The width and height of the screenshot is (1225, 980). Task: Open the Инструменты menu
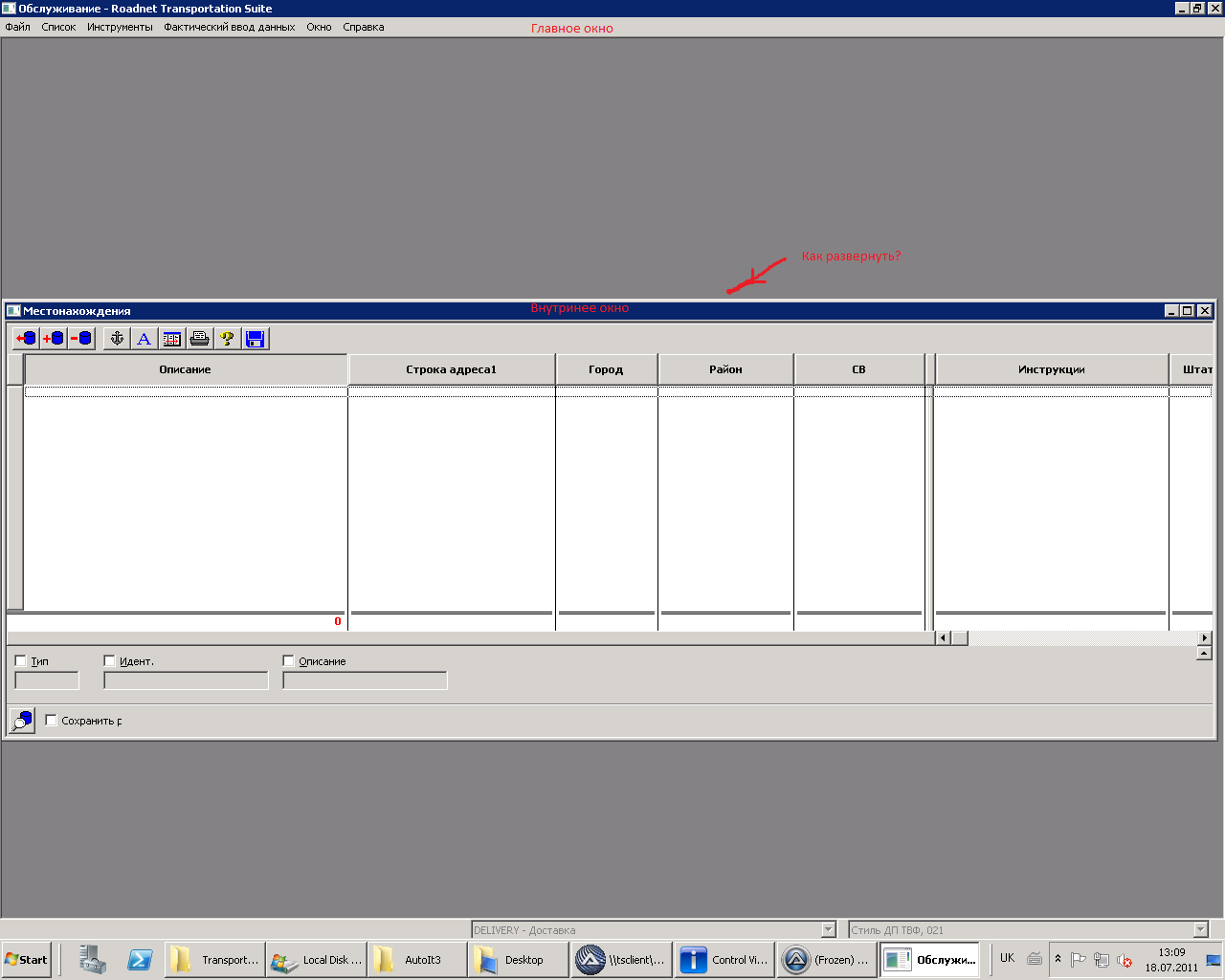[120, 27]
